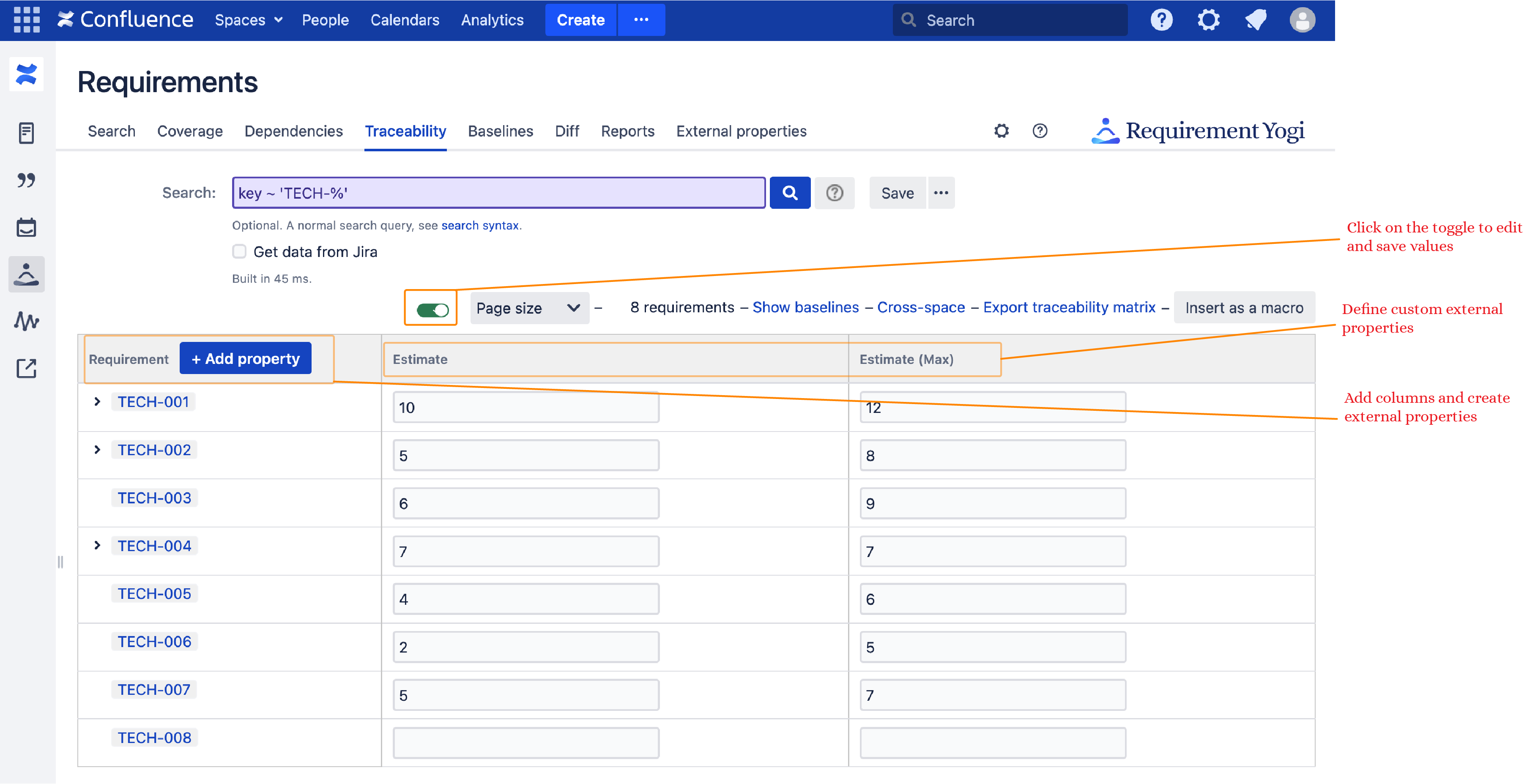Open Requirement Yogi settings gear icon
The image size is (1527, 784).
coord(1001,131)
